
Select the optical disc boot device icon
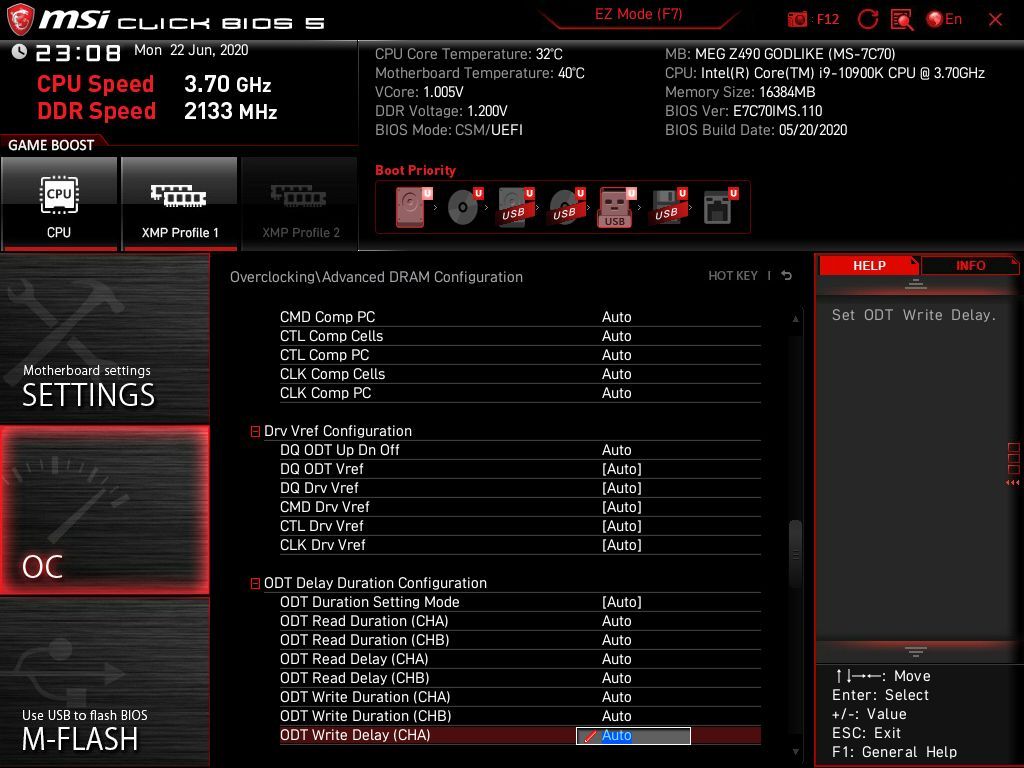tap(464, 207)
